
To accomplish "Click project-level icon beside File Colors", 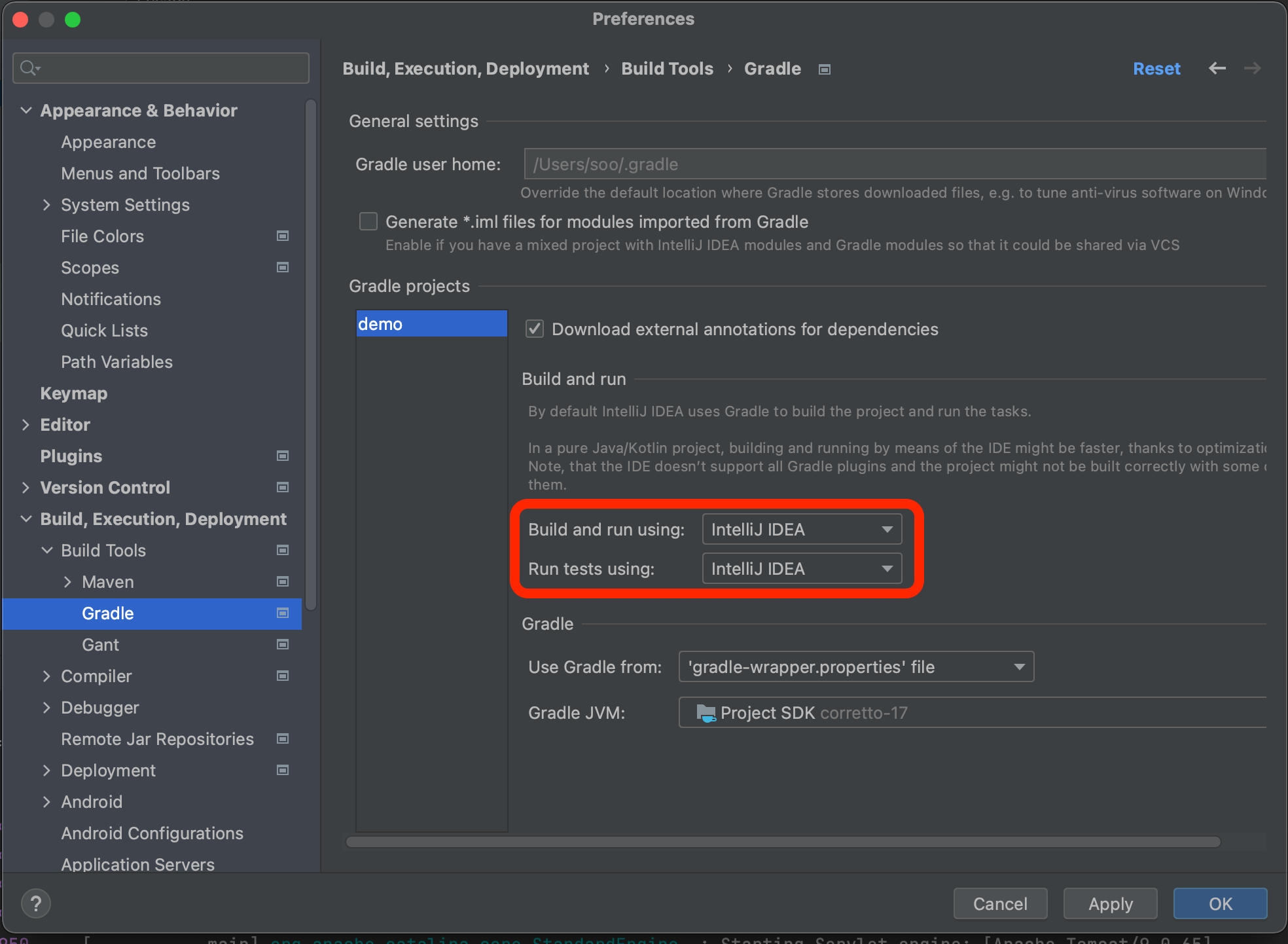I will click(x=283, y=236).
